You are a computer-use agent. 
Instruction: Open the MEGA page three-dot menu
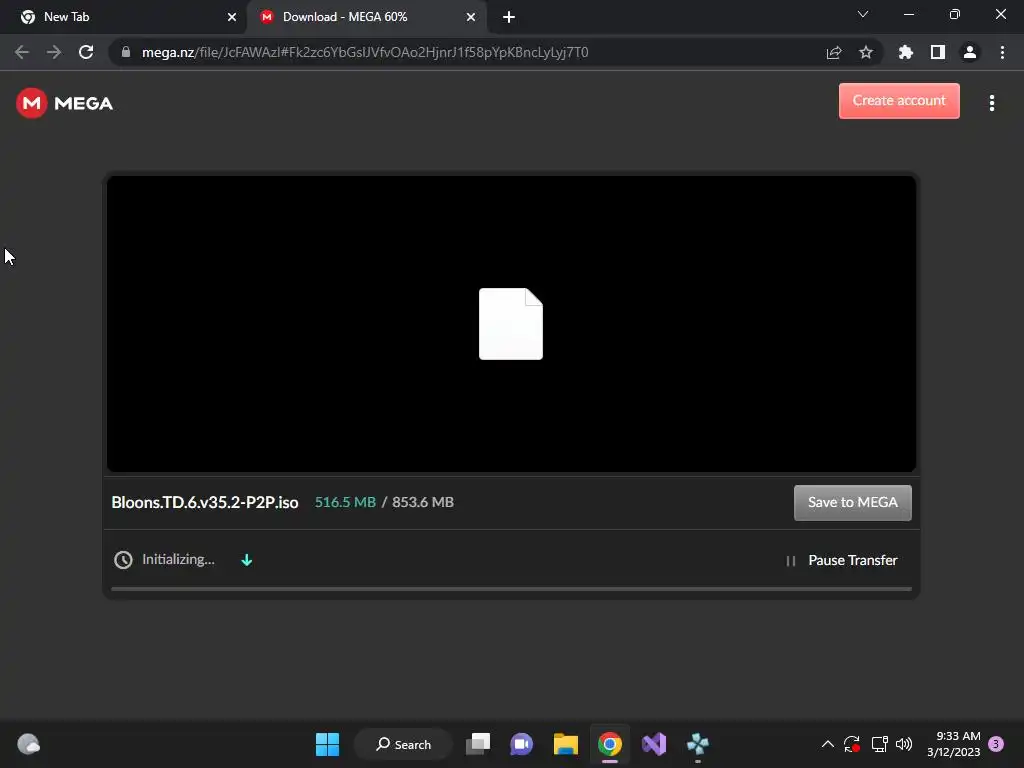pos(991,103)
